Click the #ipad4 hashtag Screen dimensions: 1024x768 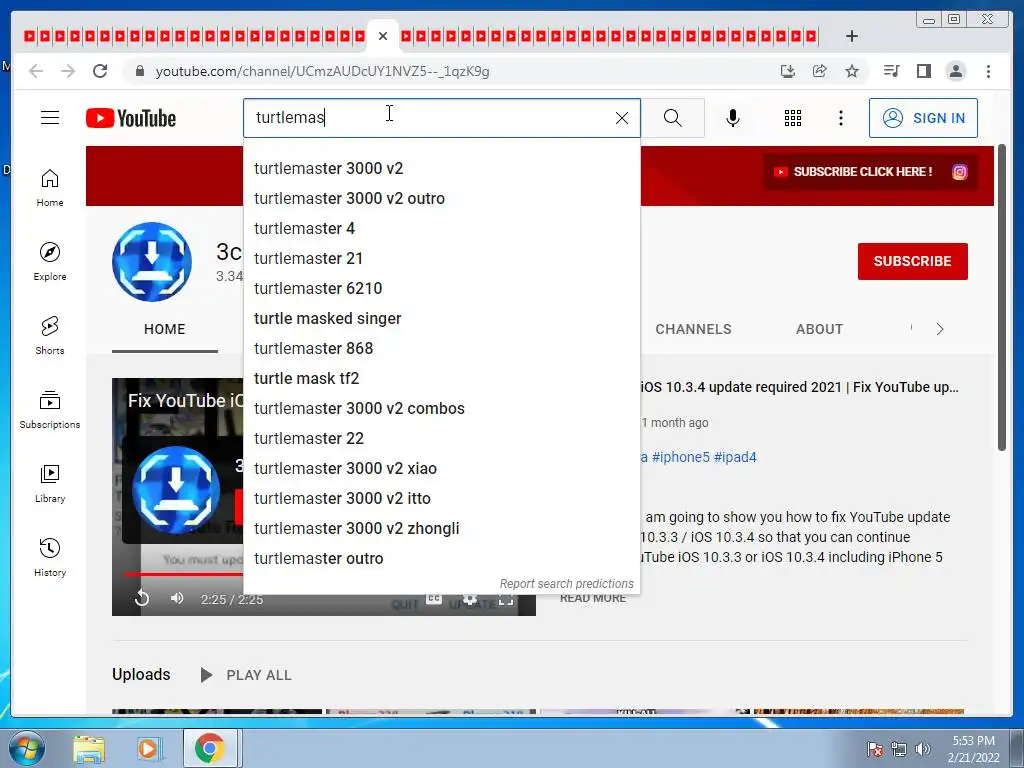pos(735,457)
